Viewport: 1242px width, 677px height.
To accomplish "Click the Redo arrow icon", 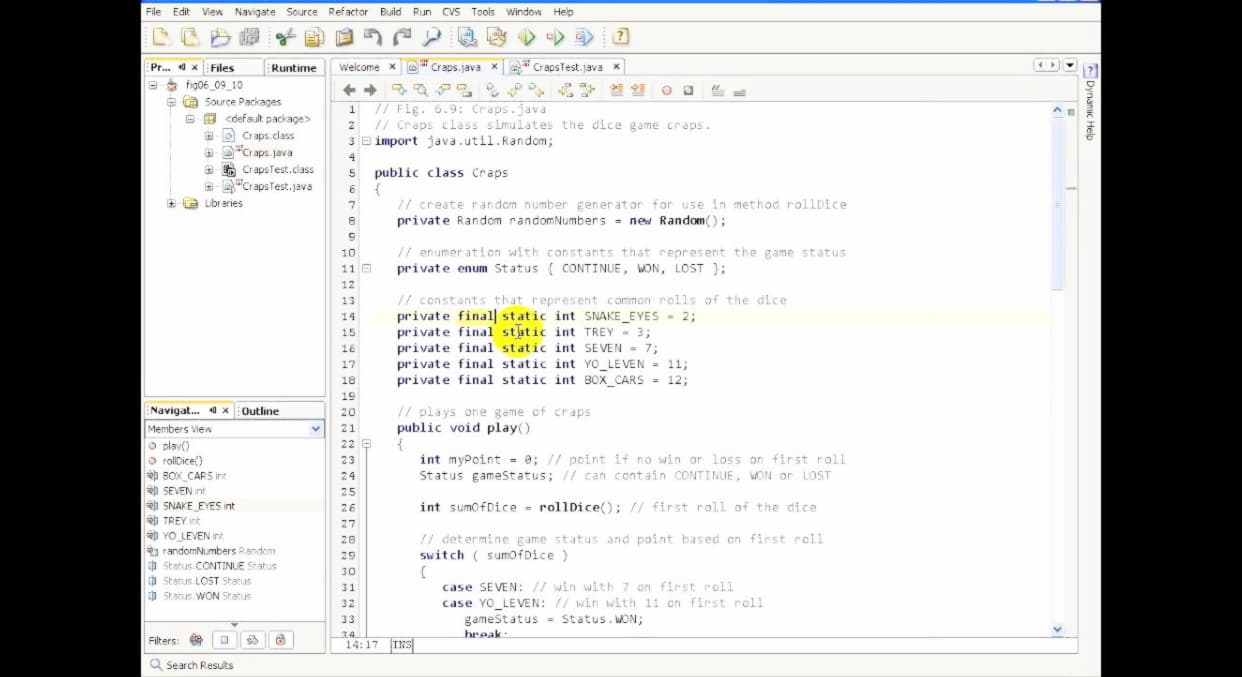I will 402,37.
